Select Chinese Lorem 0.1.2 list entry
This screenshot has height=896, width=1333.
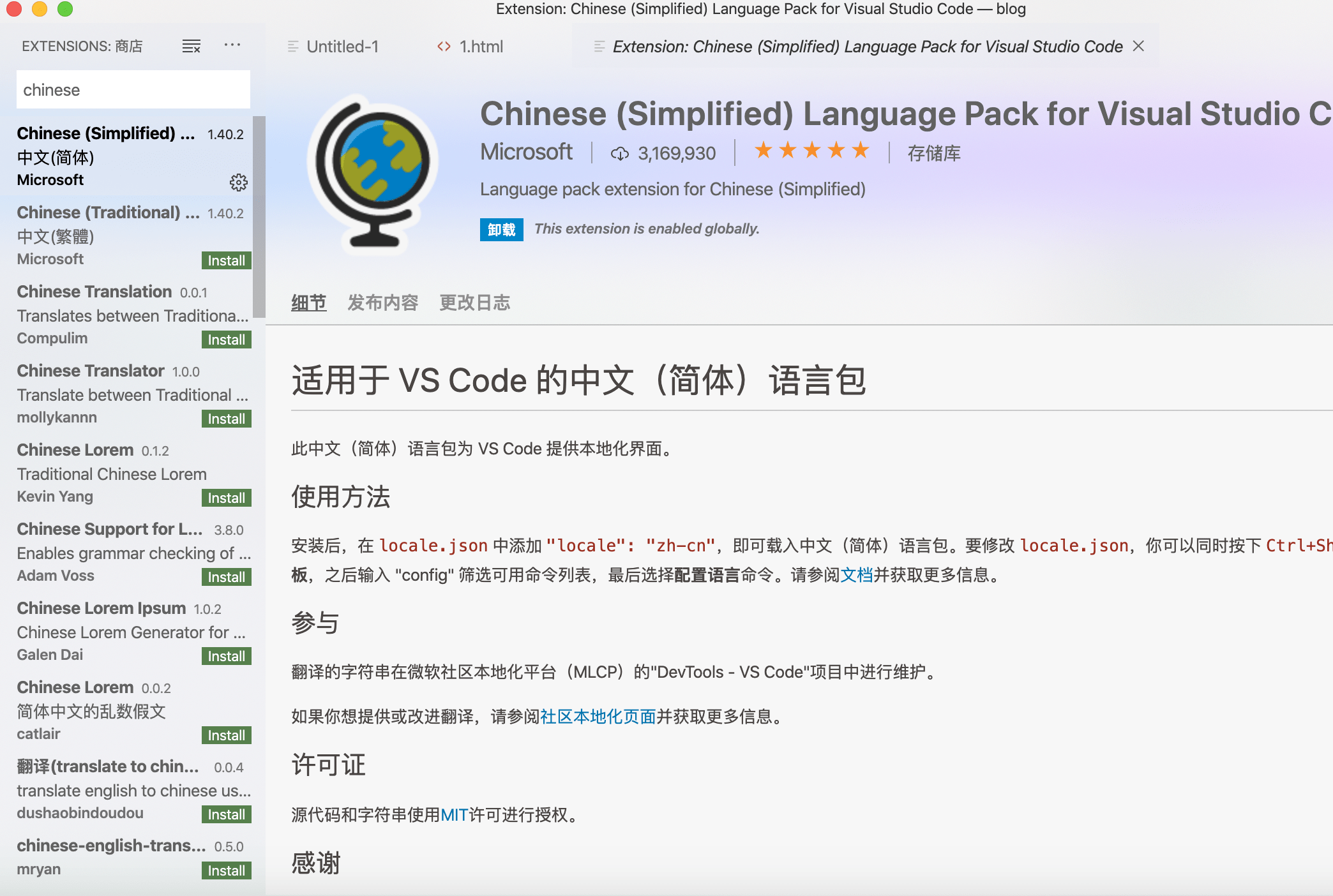point(126,473)
